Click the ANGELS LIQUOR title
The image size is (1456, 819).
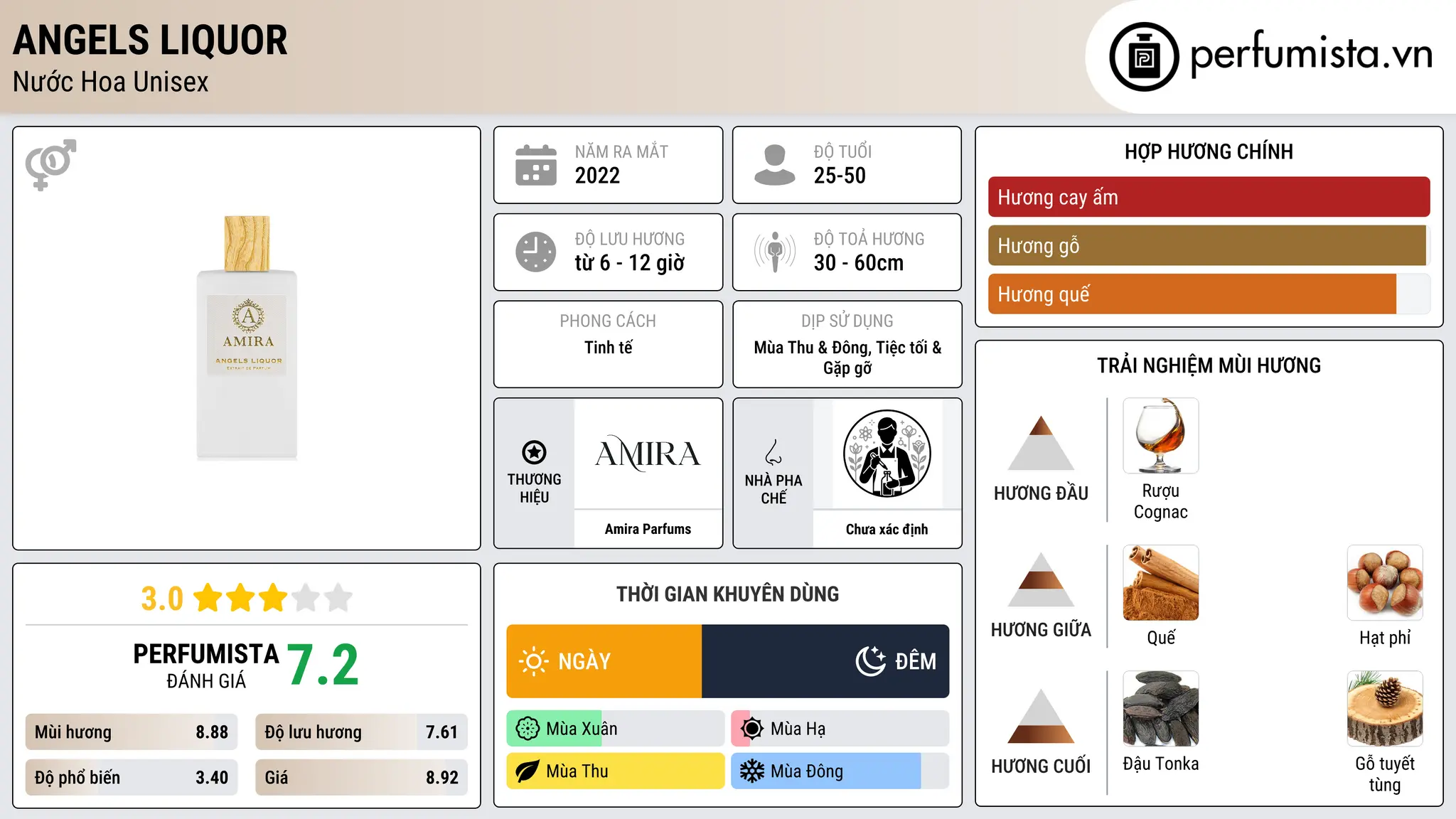pyautogui.click(x=150, y=40)
